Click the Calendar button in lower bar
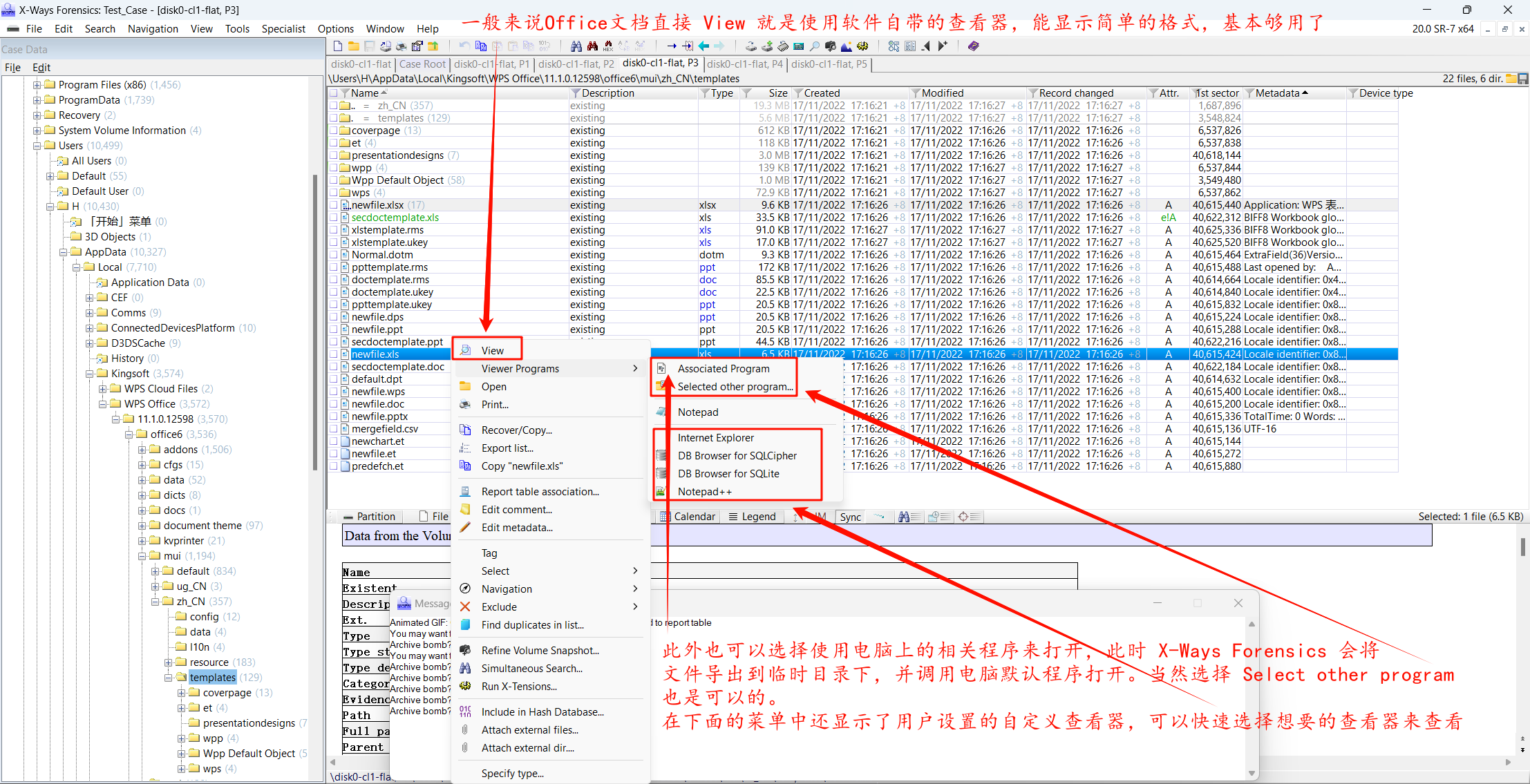1530x784 pixels. [688, 517]
